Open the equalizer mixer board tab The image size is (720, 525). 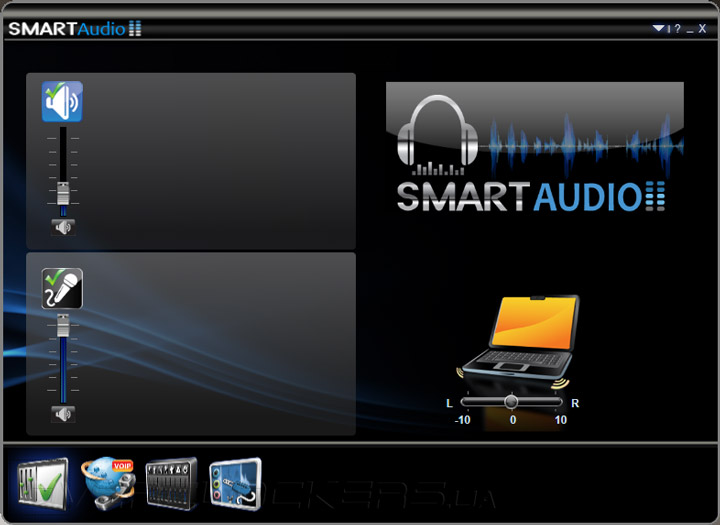pos(171,484)
